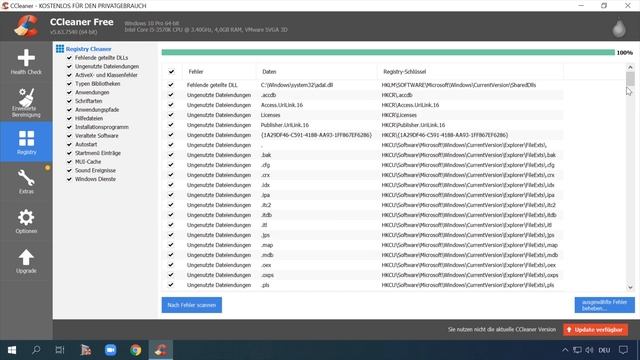Viewport: 640px width, 360px height.
Task: Toggle select-all checkbox in table header
Action: pyautogui.click(x=171, y=71)
